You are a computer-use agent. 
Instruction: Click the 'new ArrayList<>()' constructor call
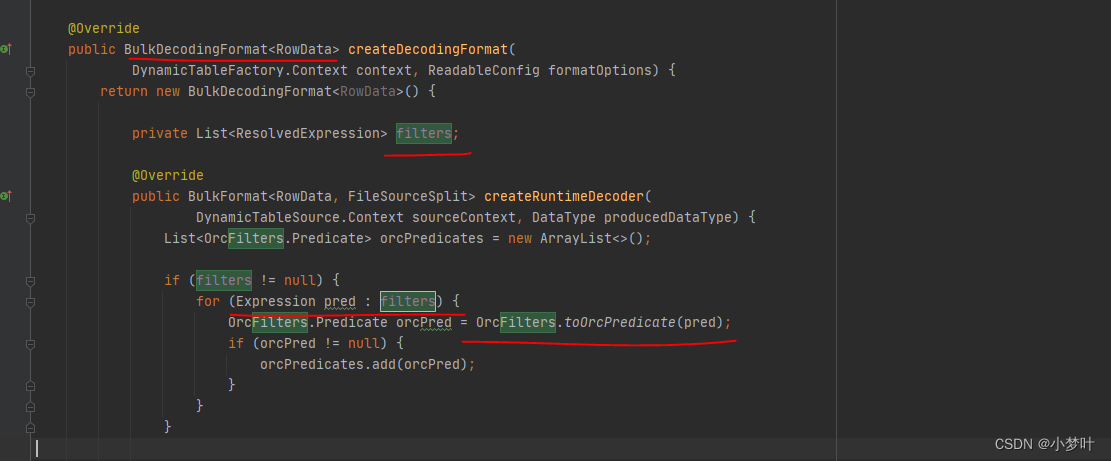coord(576,238)
